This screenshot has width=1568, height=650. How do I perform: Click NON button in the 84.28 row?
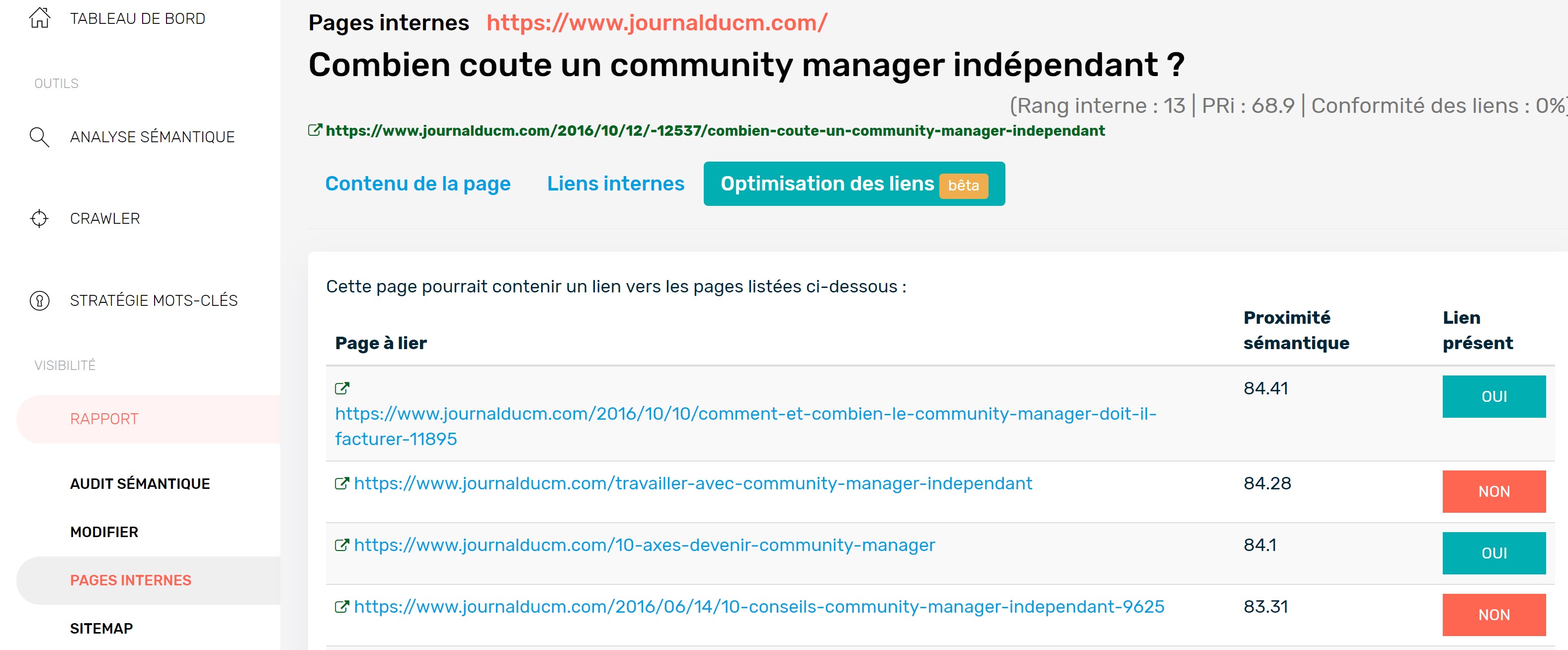click(x=1494, y=492)
